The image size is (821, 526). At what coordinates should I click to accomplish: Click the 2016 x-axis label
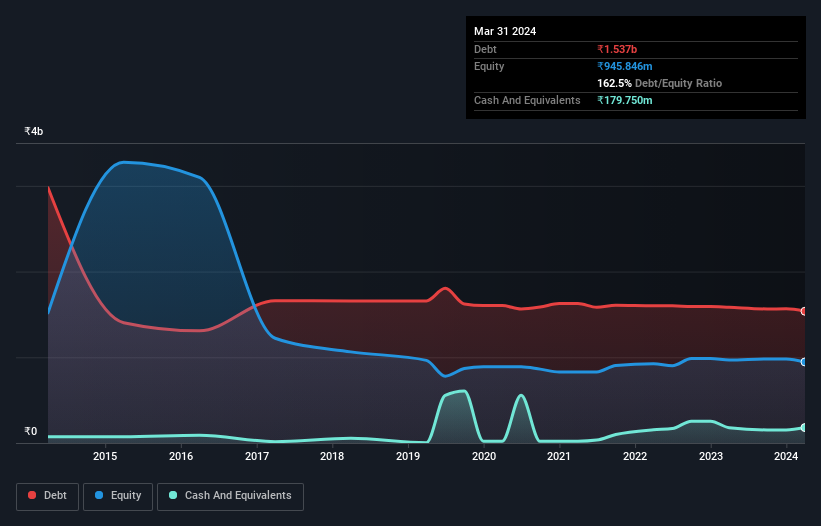[x=181, y=456]
